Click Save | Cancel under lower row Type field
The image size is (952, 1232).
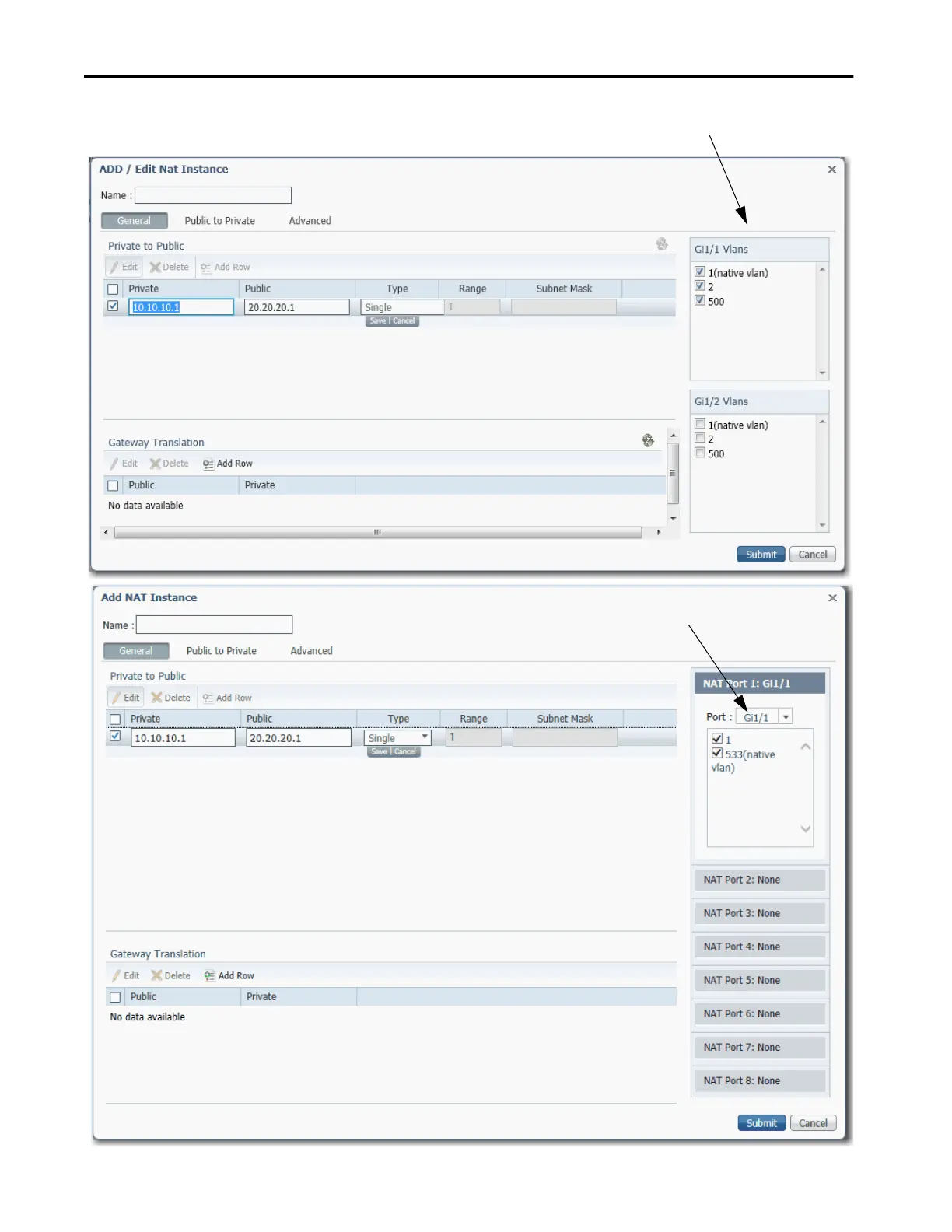(394, 751)
